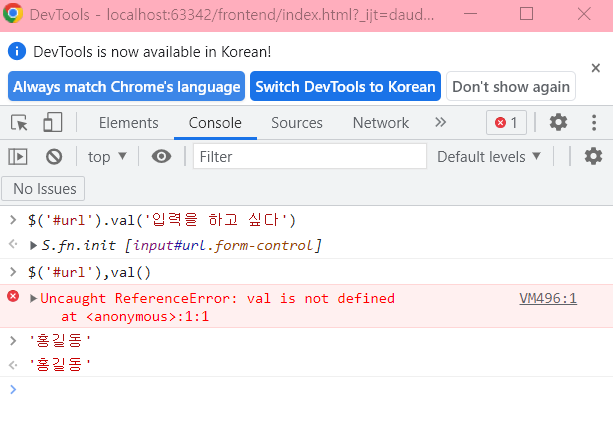
Task: Toggle the console sidebar icon
Action: [18, 157]
